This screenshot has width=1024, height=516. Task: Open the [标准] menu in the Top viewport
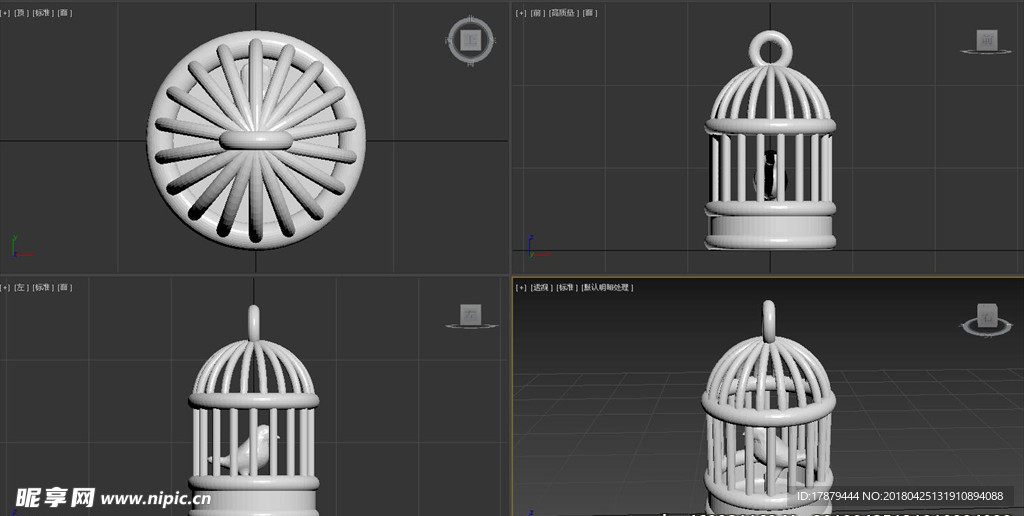41,13
